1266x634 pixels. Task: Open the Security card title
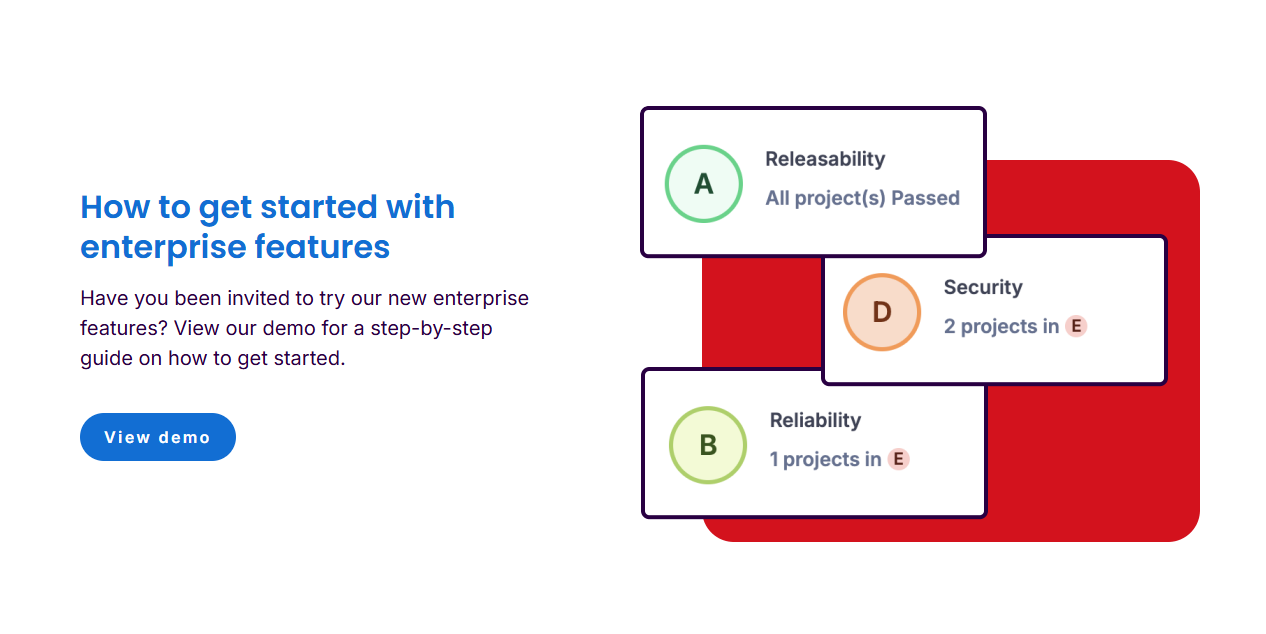pyautogui.click(x=983, y=287)
